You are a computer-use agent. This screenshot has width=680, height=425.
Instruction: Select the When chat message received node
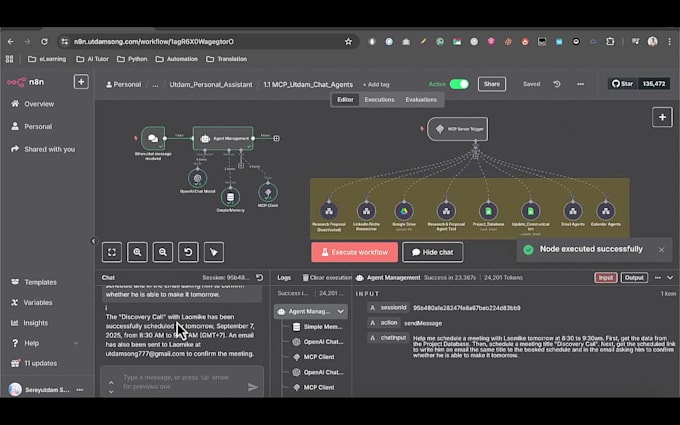(153, 138)
